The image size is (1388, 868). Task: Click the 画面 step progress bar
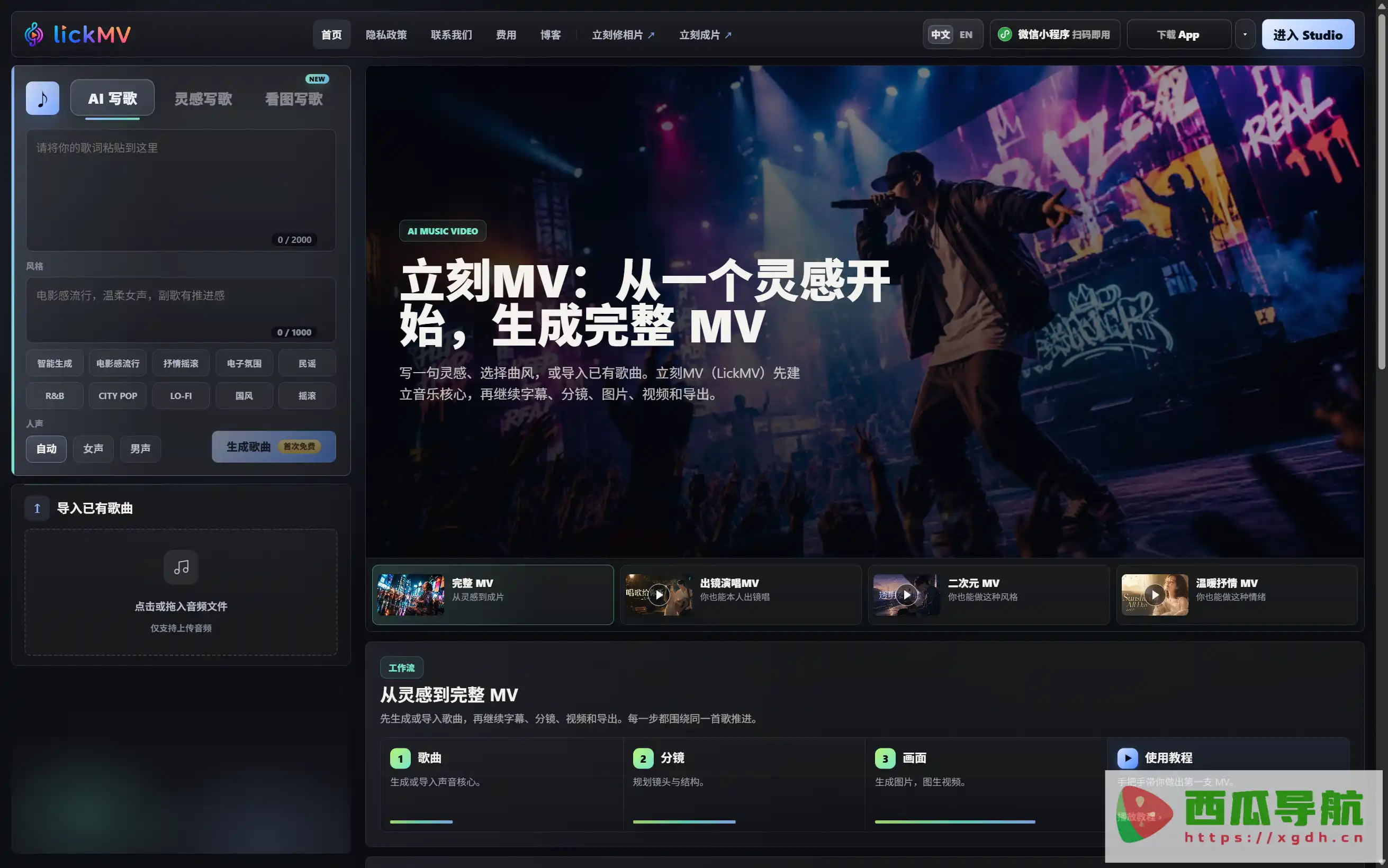click(x=955, y=822)
